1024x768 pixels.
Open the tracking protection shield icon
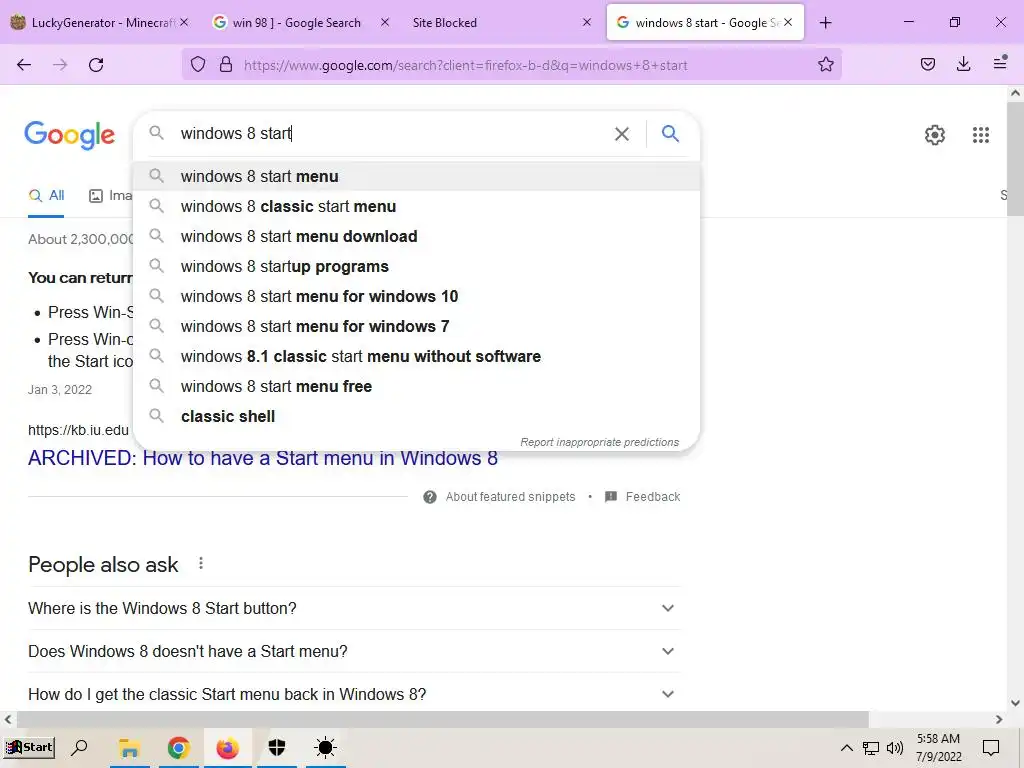point(198,64)
